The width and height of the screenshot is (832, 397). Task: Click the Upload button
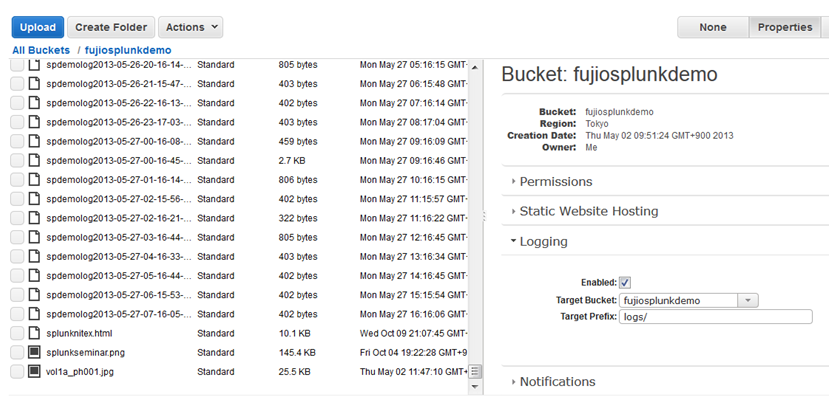tap(38, 27)
